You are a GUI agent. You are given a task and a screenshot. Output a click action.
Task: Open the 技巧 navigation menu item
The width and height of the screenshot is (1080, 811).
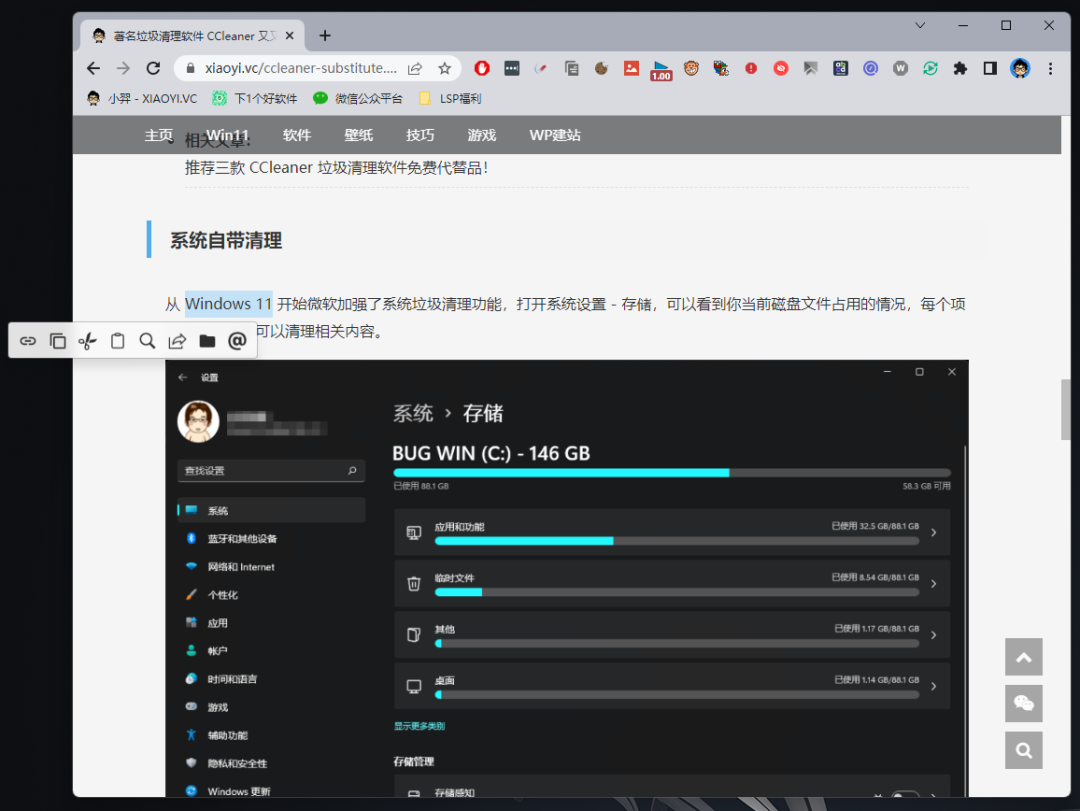[420, 135]
